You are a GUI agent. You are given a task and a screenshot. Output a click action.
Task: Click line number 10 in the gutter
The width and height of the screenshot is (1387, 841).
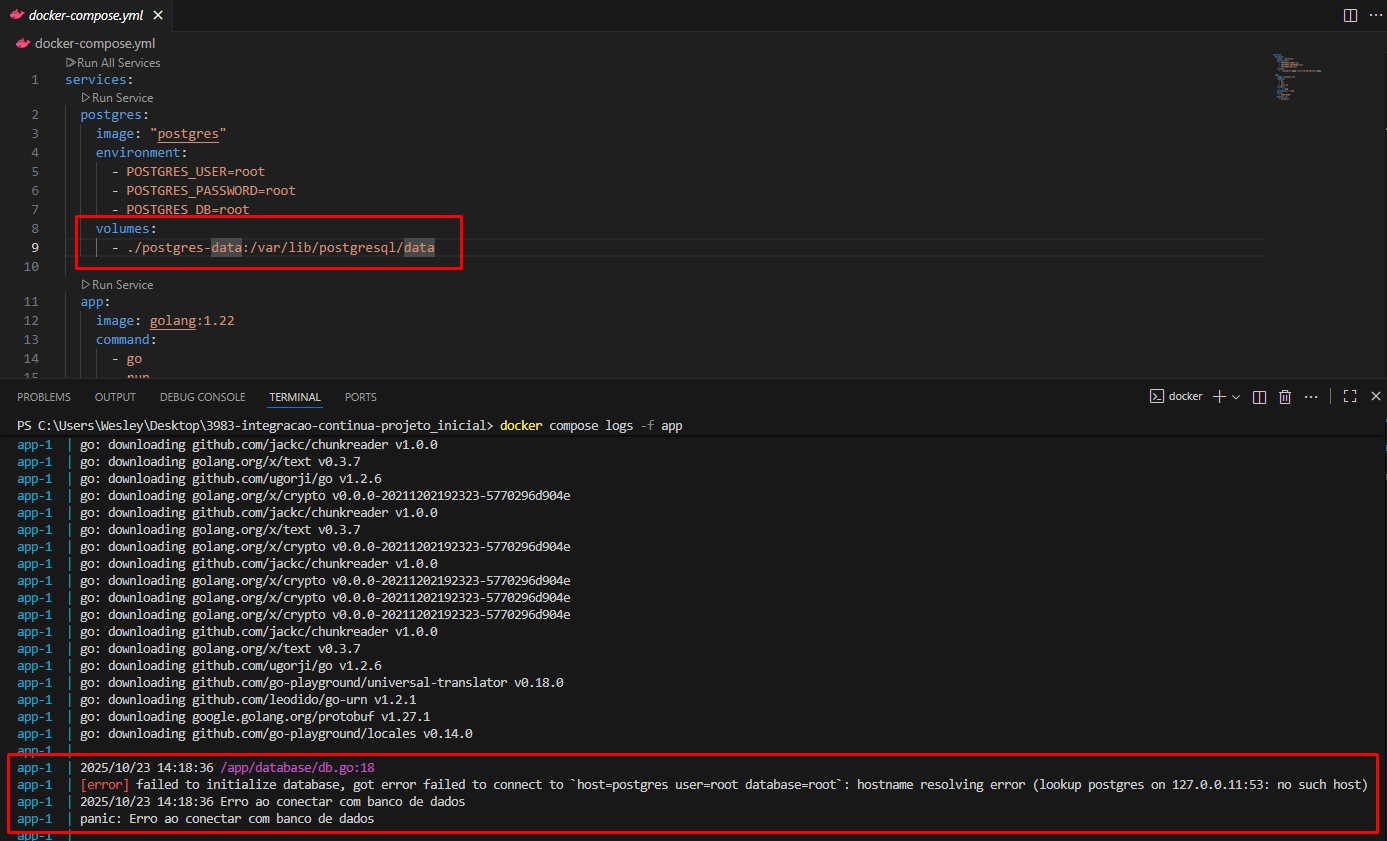click(x=31, y=266)
